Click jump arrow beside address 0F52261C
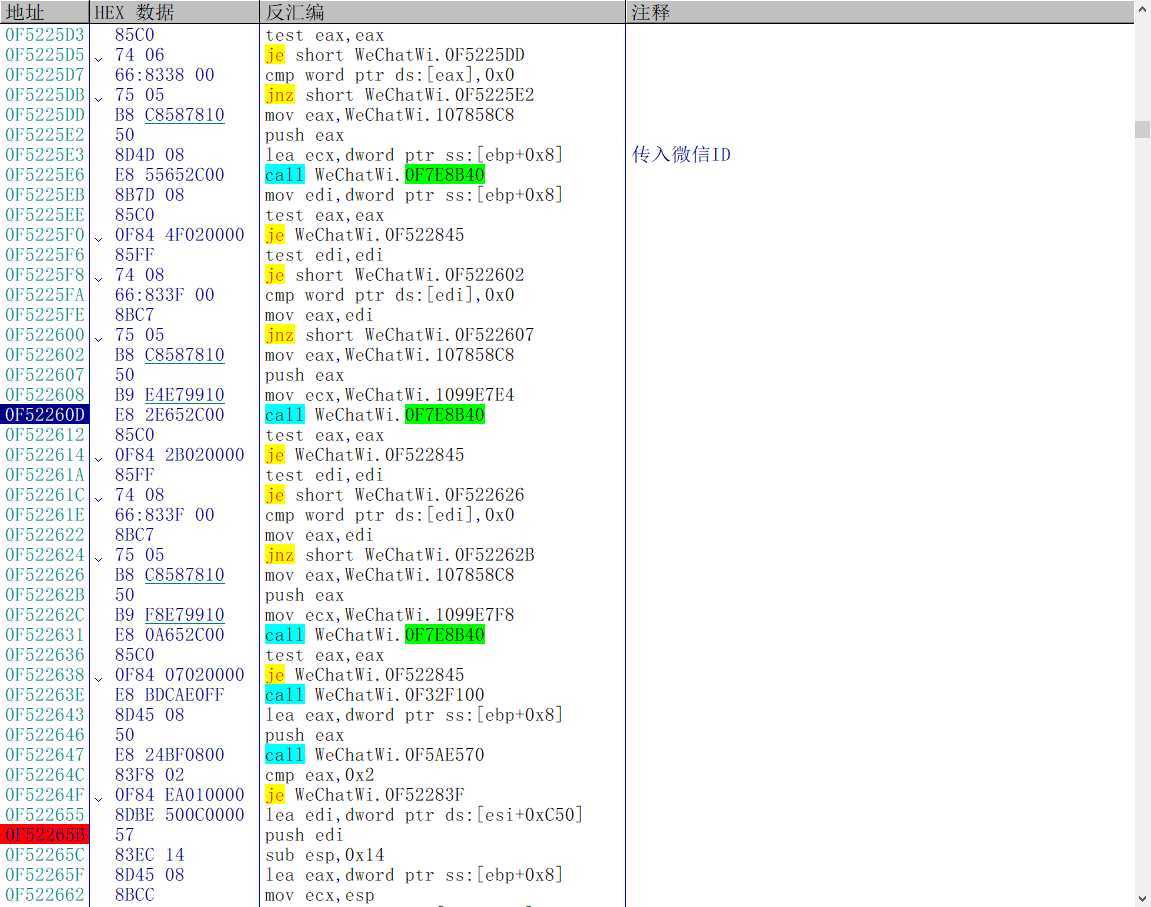1151x907 pixels. (98, 498)
